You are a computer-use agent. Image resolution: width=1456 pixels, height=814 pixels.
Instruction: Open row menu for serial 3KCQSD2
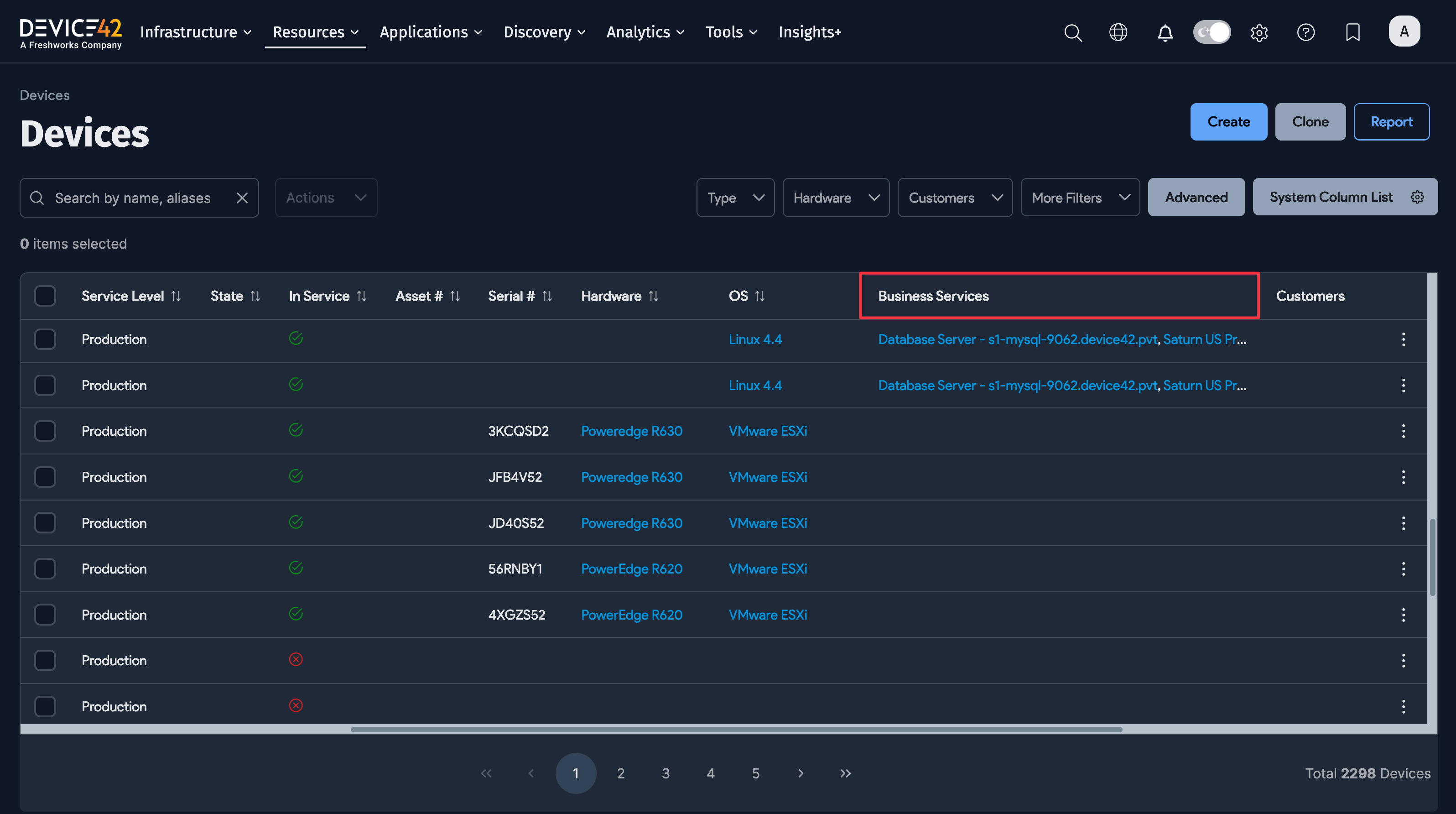(x=1404, y=431)
